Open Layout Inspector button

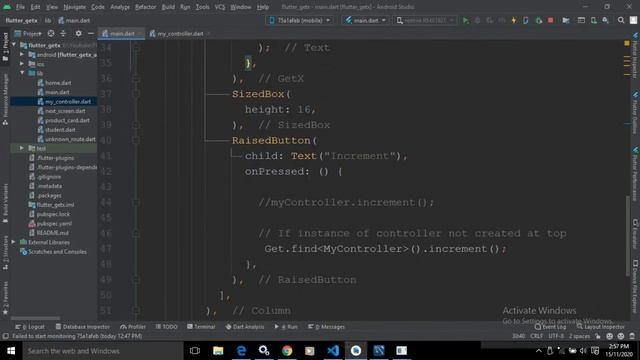pyautogui.click(x=600, y=327)
